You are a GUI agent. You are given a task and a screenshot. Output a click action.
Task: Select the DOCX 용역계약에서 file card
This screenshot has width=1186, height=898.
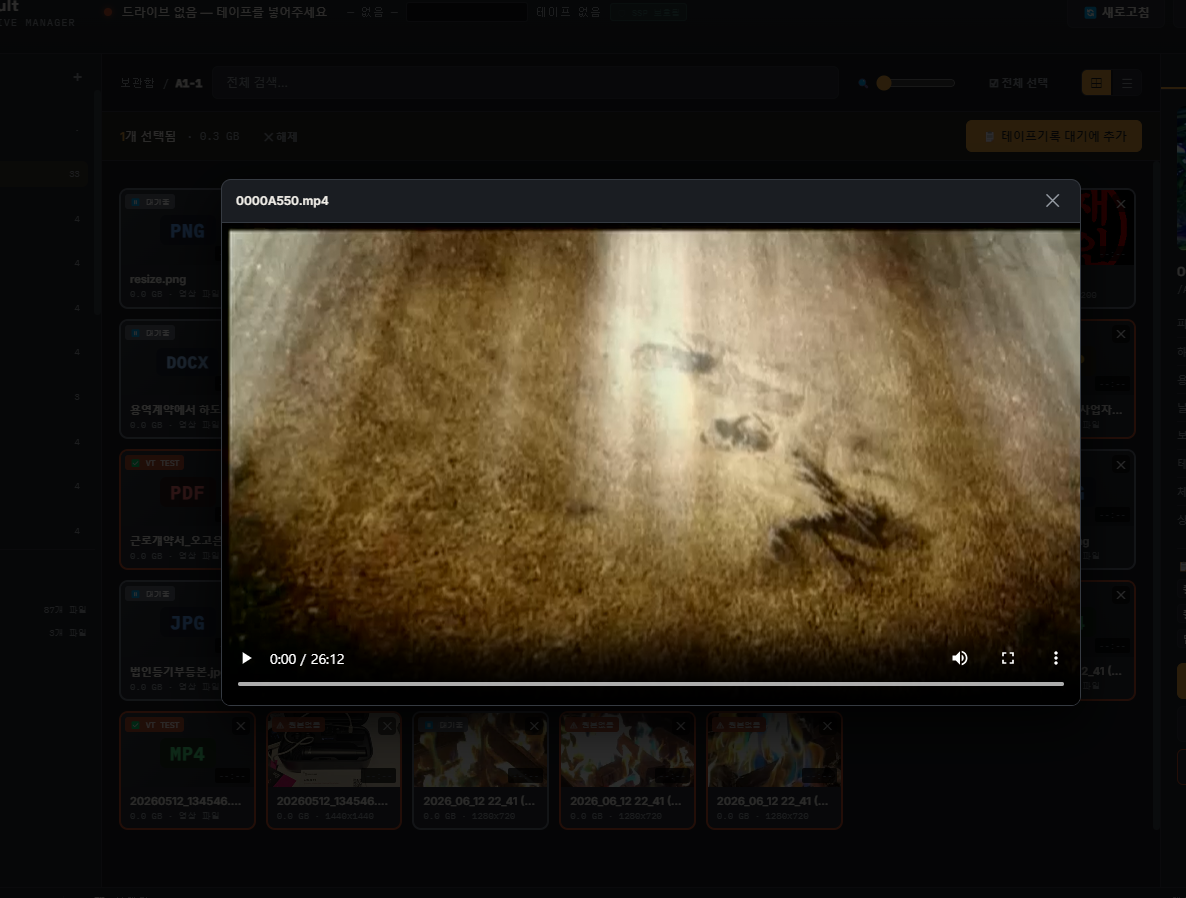click(171, 379)
